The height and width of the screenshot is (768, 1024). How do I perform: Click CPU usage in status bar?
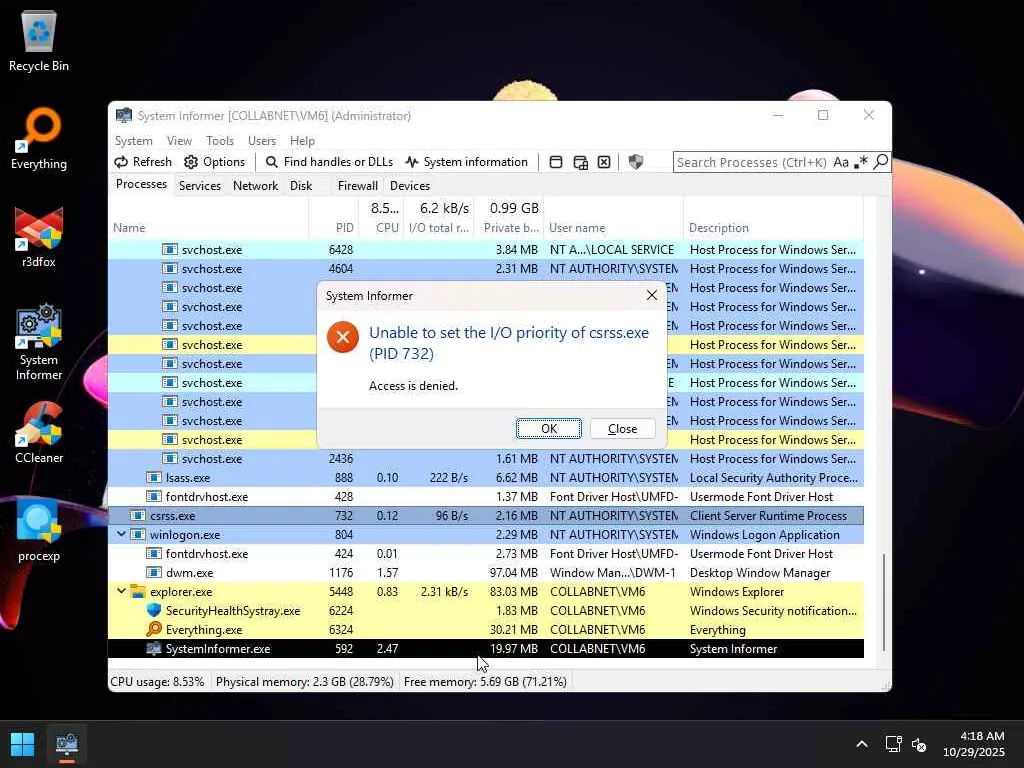pos(157,681)
